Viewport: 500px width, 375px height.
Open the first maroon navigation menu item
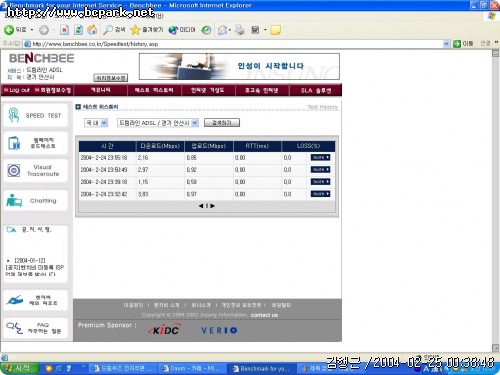pyautogui.click(x=100, y=90)
